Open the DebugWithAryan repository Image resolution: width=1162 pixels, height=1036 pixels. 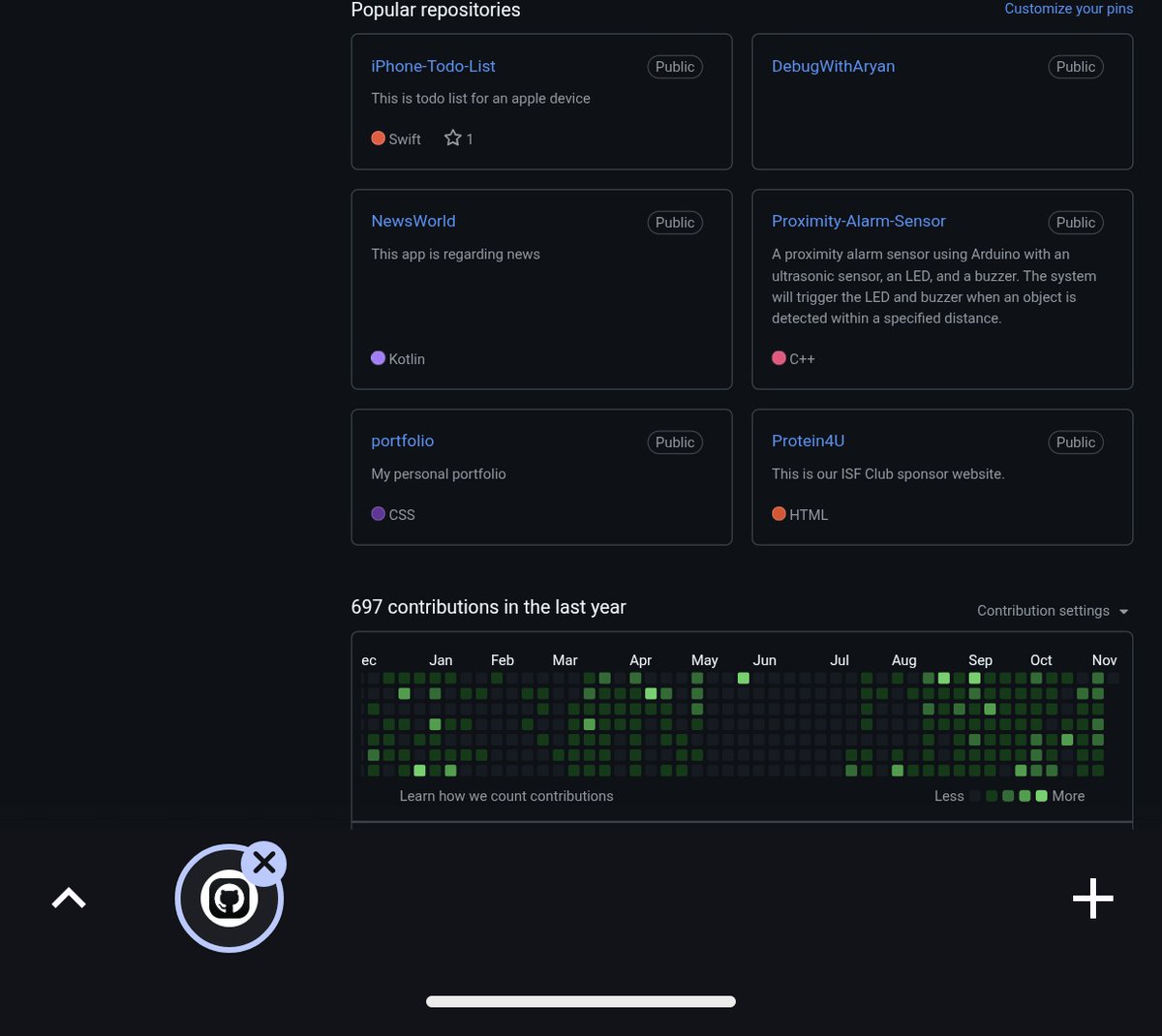click(833, 66)
